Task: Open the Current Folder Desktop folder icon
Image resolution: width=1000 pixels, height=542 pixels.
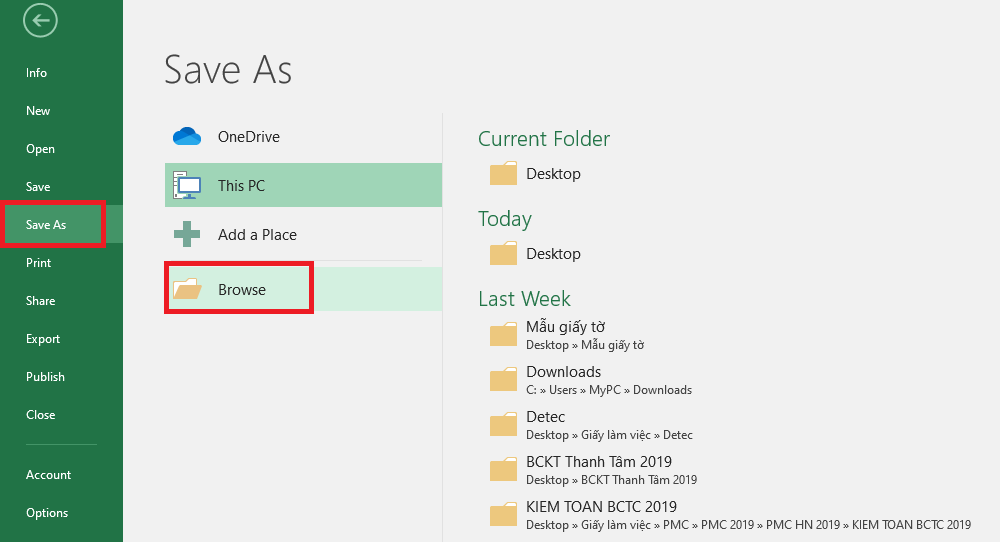Action: pos(503,174)
